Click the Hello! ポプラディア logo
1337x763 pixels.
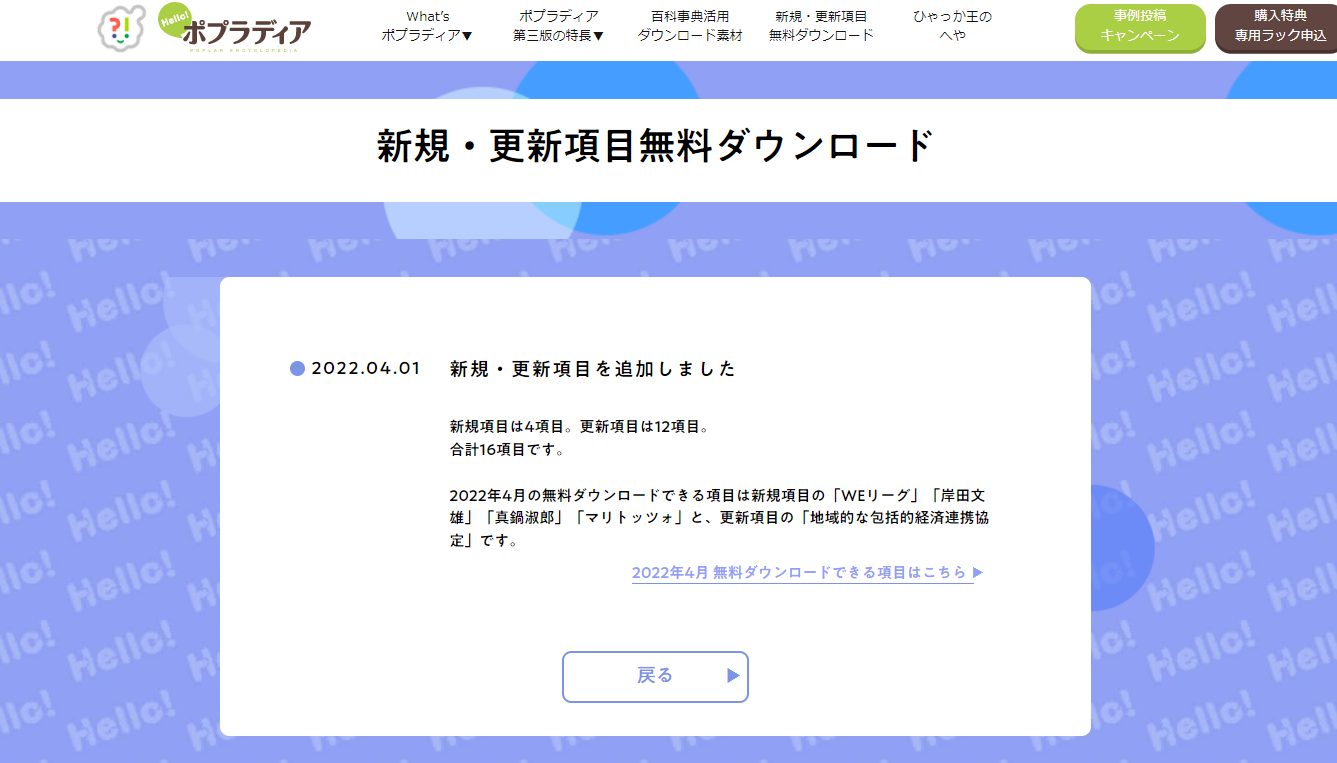(x=235, y=27)
